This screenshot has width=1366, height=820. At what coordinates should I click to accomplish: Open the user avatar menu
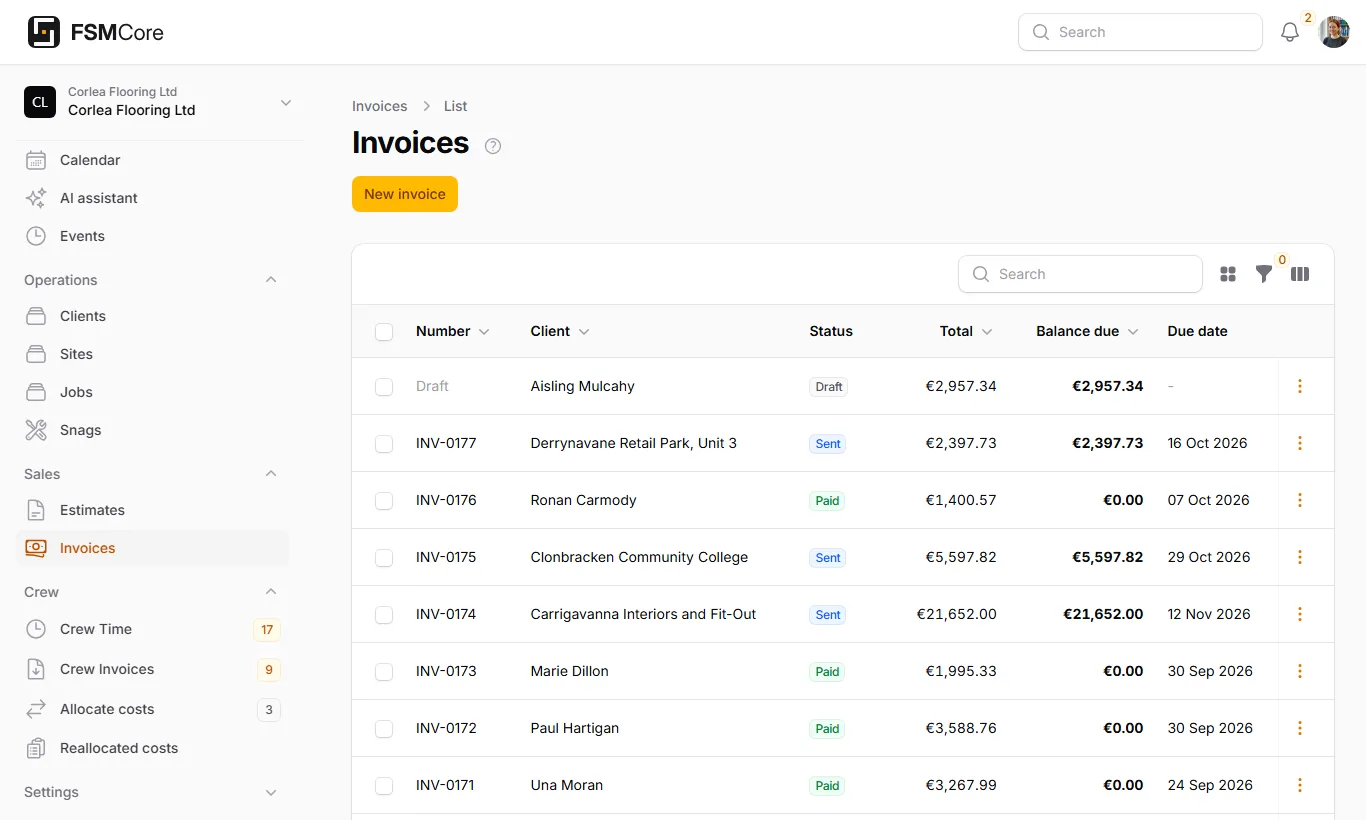click(1334, 32)
